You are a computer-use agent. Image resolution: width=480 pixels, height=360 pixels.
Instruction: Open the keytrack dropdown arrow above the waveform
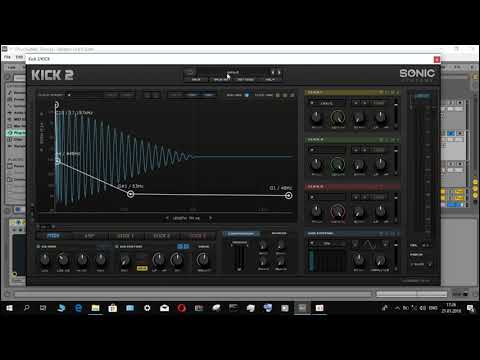click(x=69, y=95)
